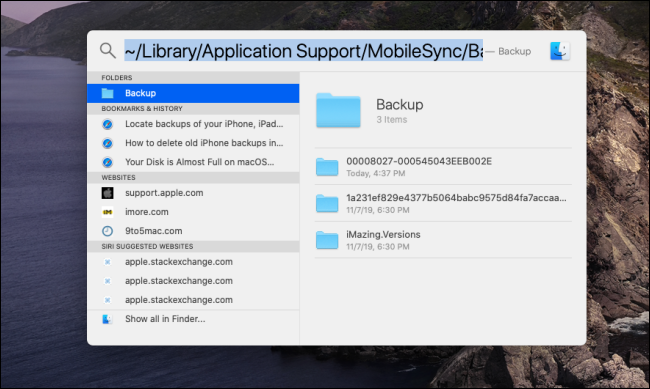The image size is (650, 389).
Task: Select folder 00008027-000545043EEB002E
Action: (x=443, y=166)
